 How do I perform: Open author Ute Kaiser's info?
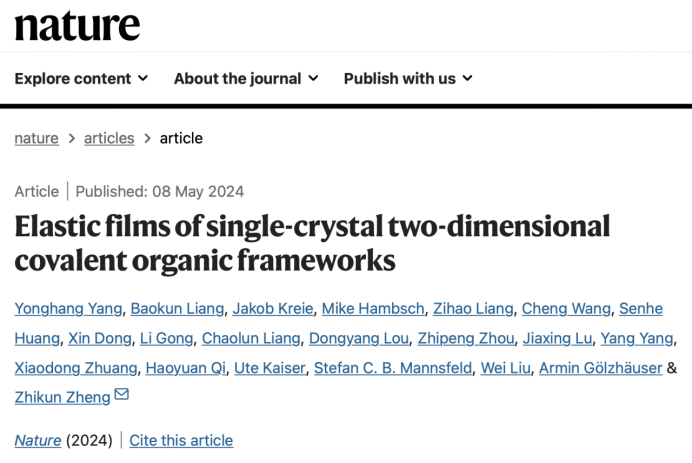point(267,368)
